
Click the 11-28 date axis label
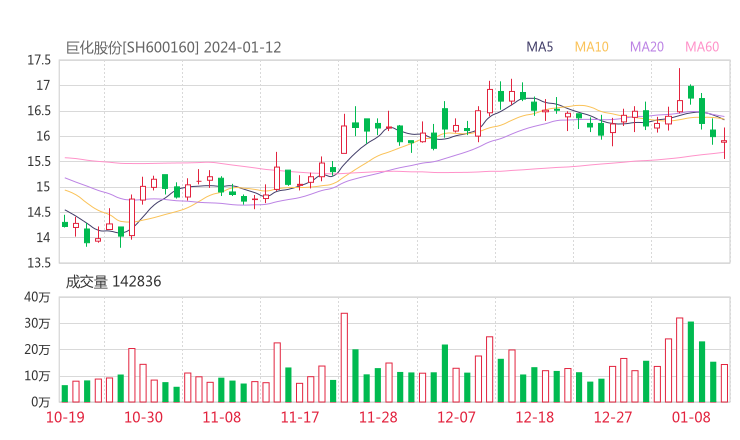378,417
